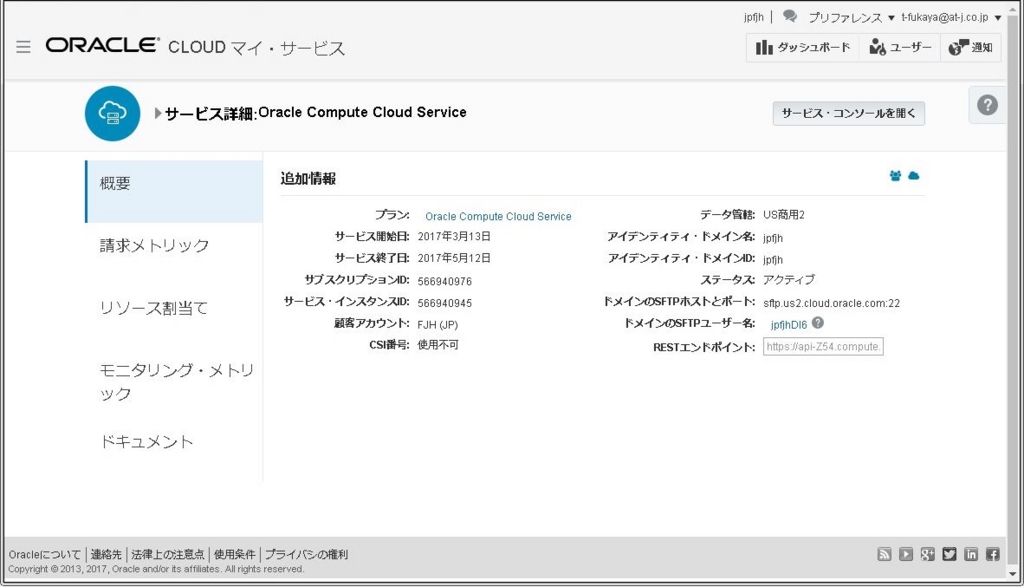Open the help question mark icon
This screenshot has width=1024, height=587.
(x=987, y=104)
